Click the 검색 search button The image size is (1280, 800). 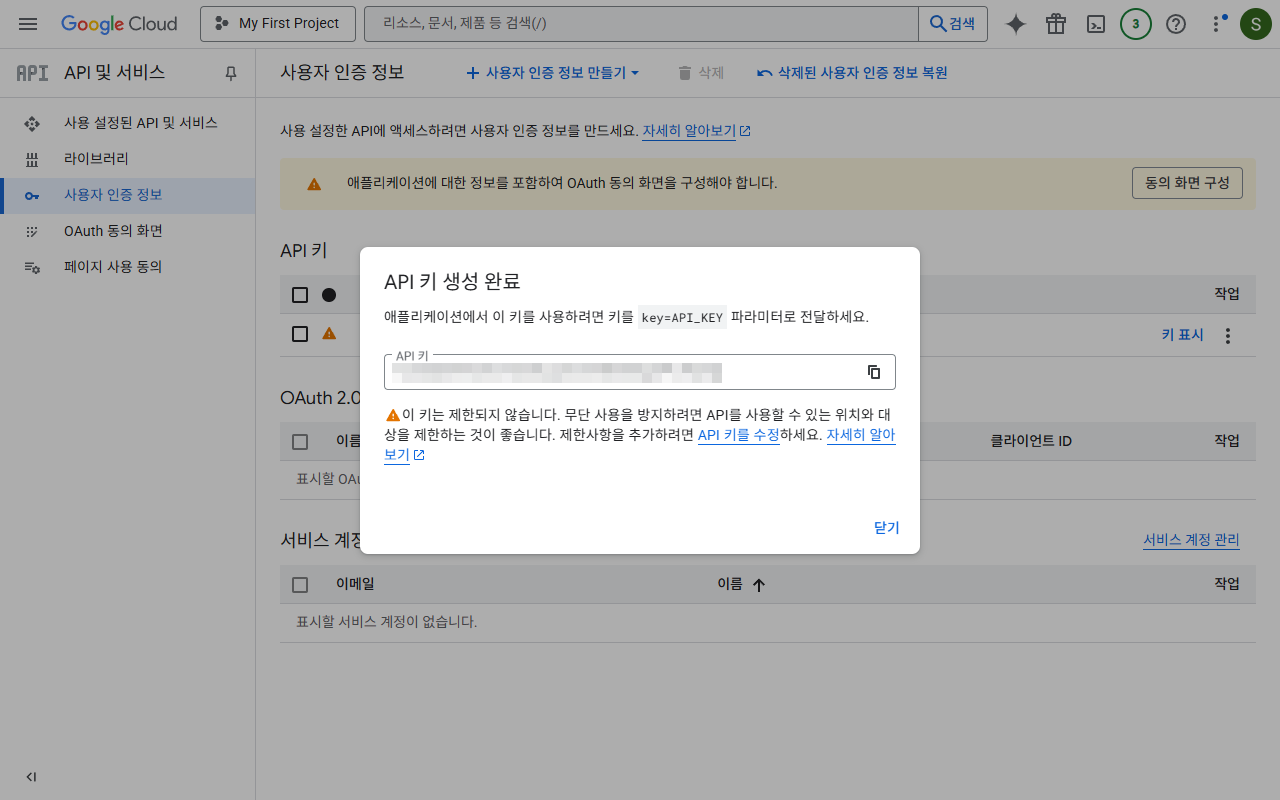(x=953, y=24)
